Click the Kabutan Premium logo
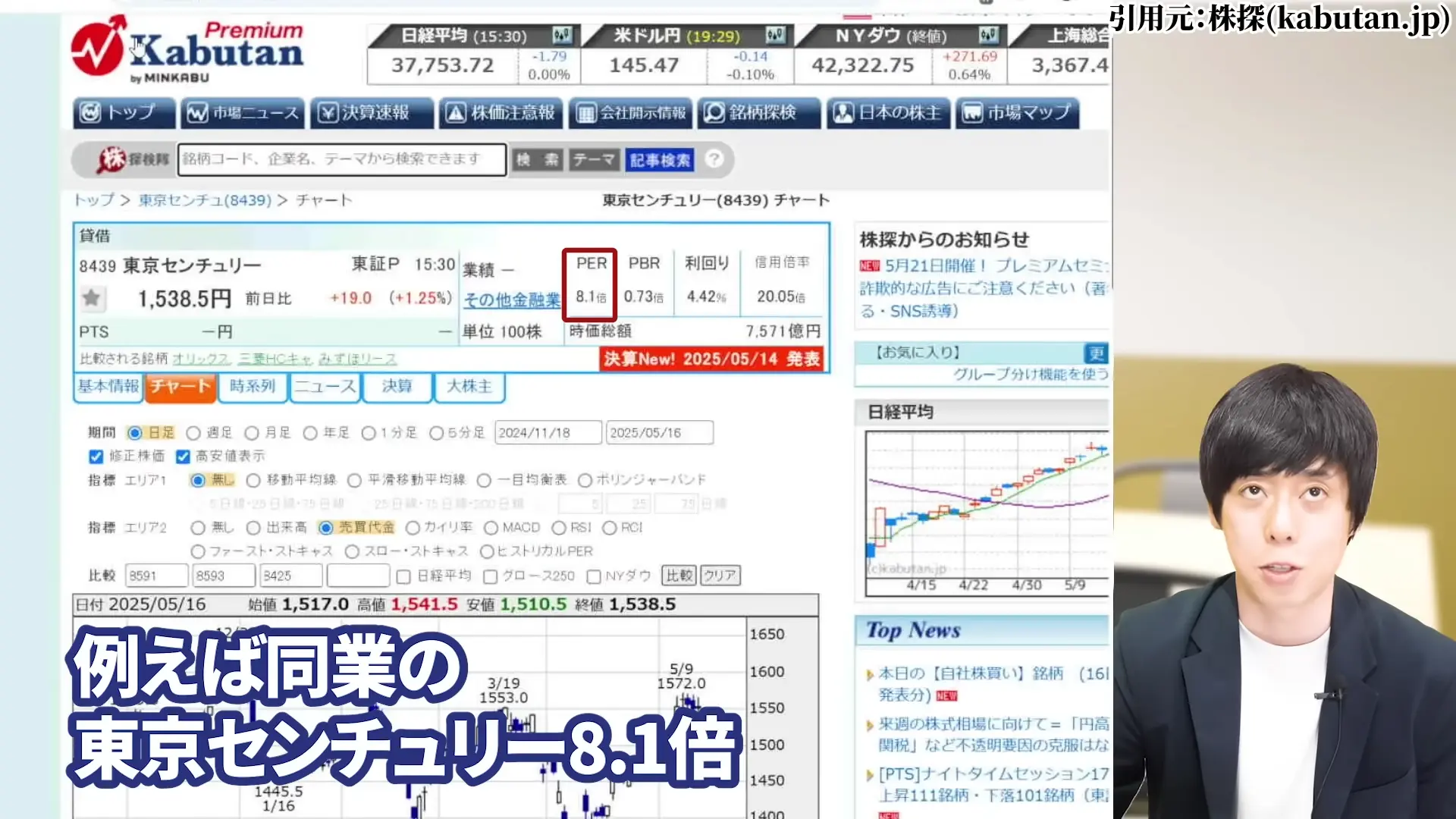The height and width of the screenshot is (819, 1456). click(187, 49)
